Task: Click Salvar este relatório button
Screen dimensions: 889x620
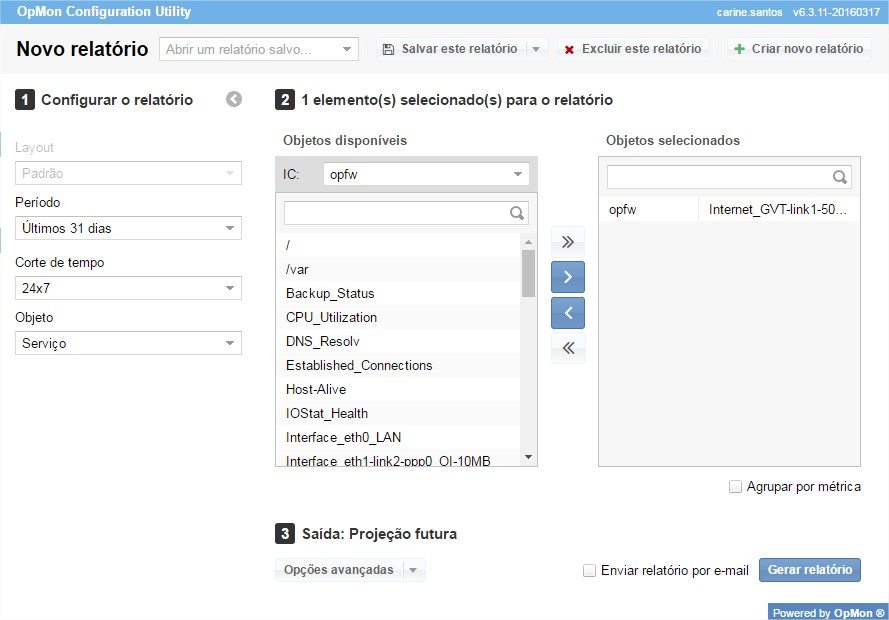Action: tap(450, 49)
